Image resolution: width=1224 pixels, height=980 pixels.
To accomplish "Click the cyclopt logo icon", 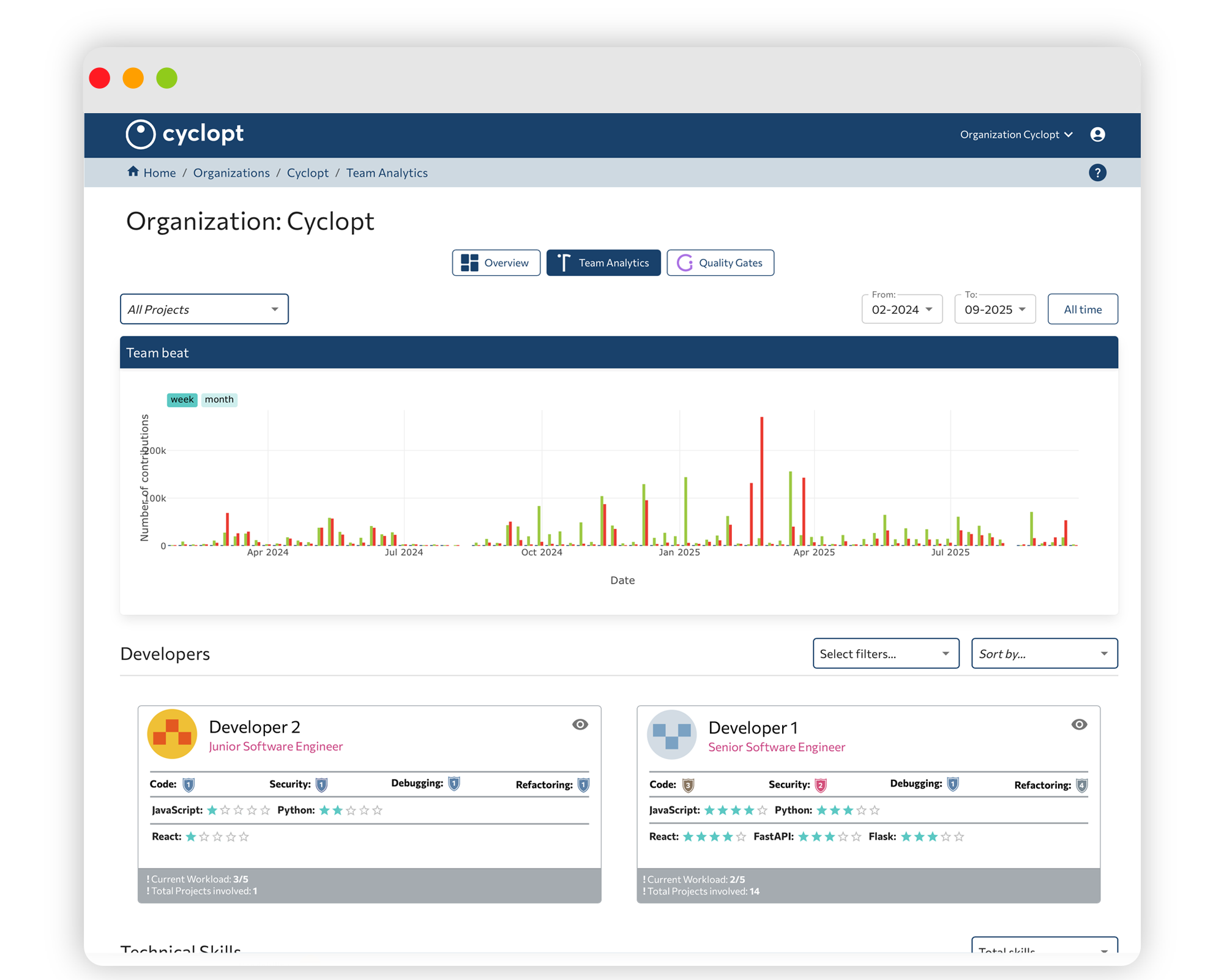I will click(141, 134).
